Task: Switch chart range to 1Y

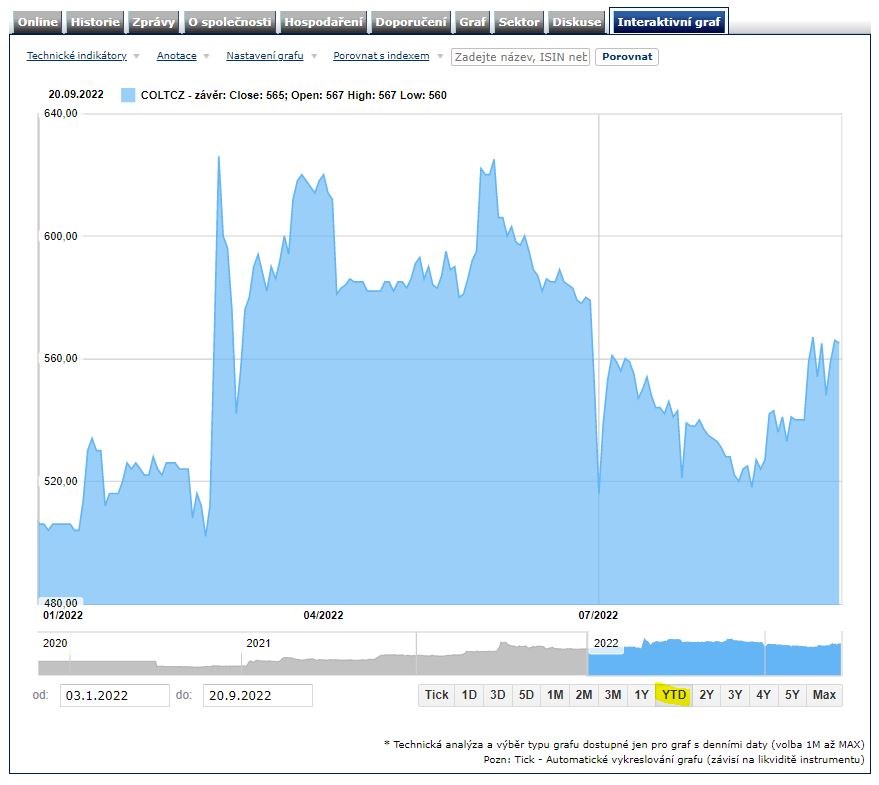Action: click(641, 695)
